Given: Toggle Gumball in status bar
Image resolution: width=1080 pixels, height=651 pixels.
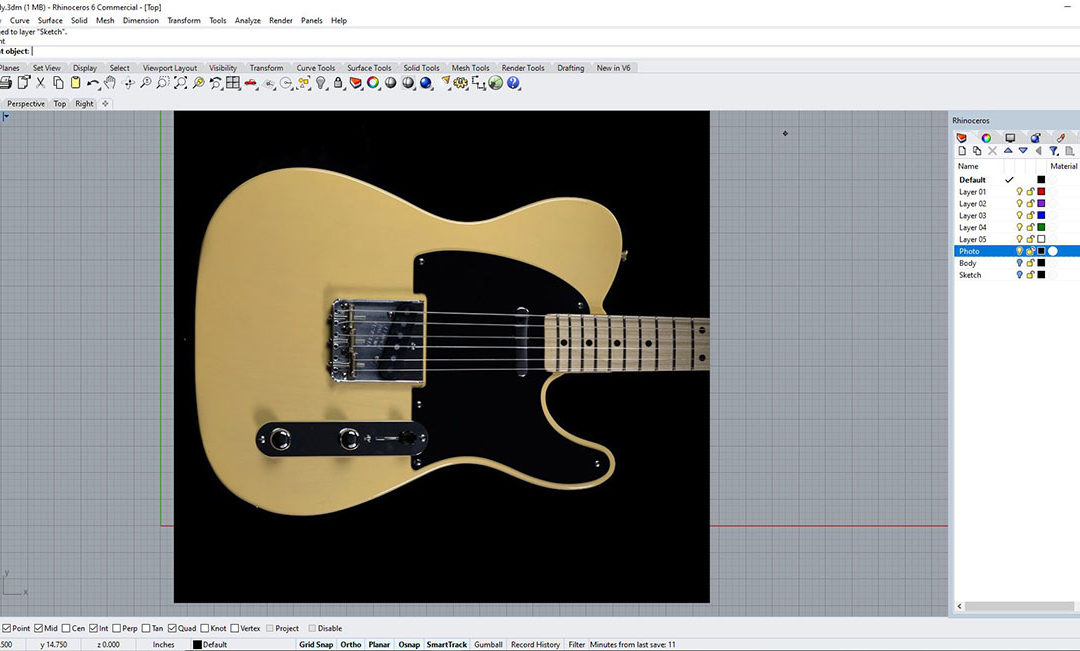Looking at the screenshot, I should [x=488, y=645].
